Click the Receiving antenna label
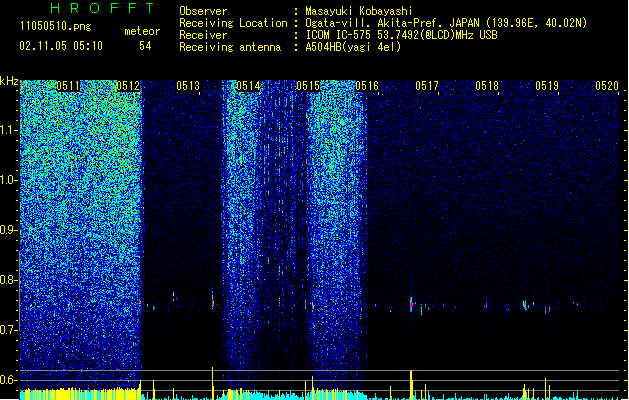The width and height of the screenshot is (629, 400). click(x=230, y=47)
